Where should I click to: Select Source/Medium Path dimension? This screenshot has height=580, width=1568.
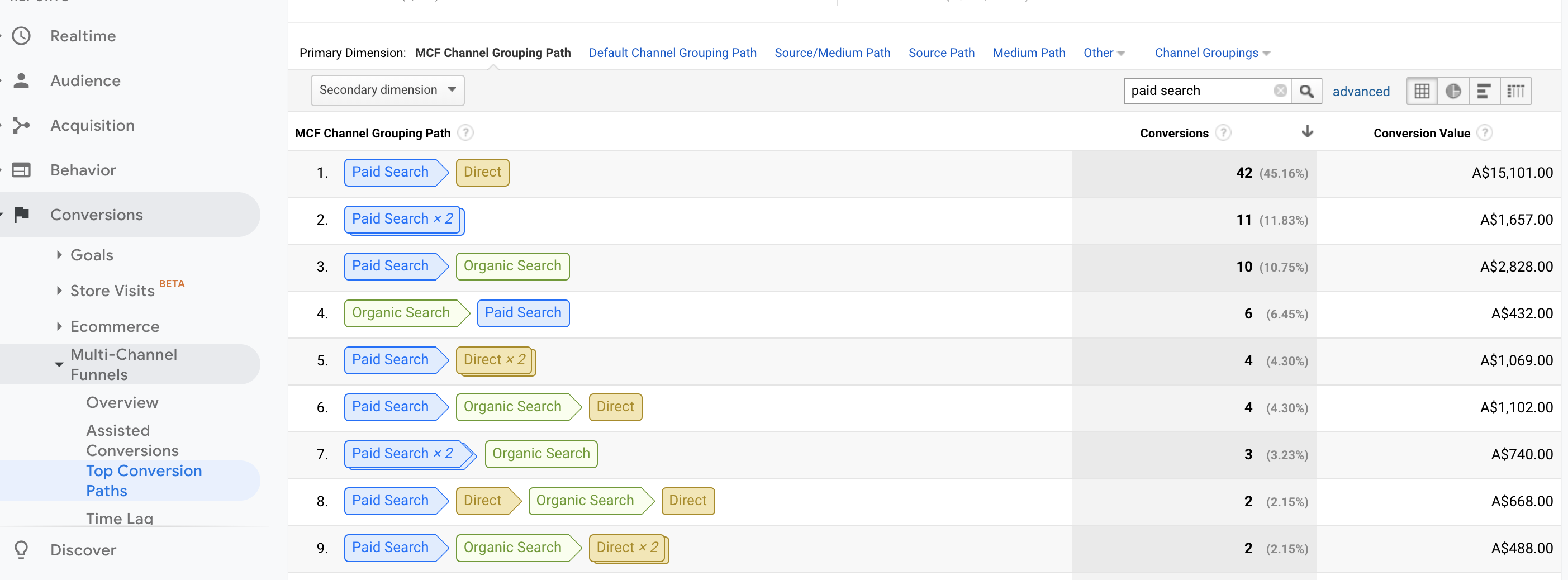pyautogui.click(x=832, y=53)
